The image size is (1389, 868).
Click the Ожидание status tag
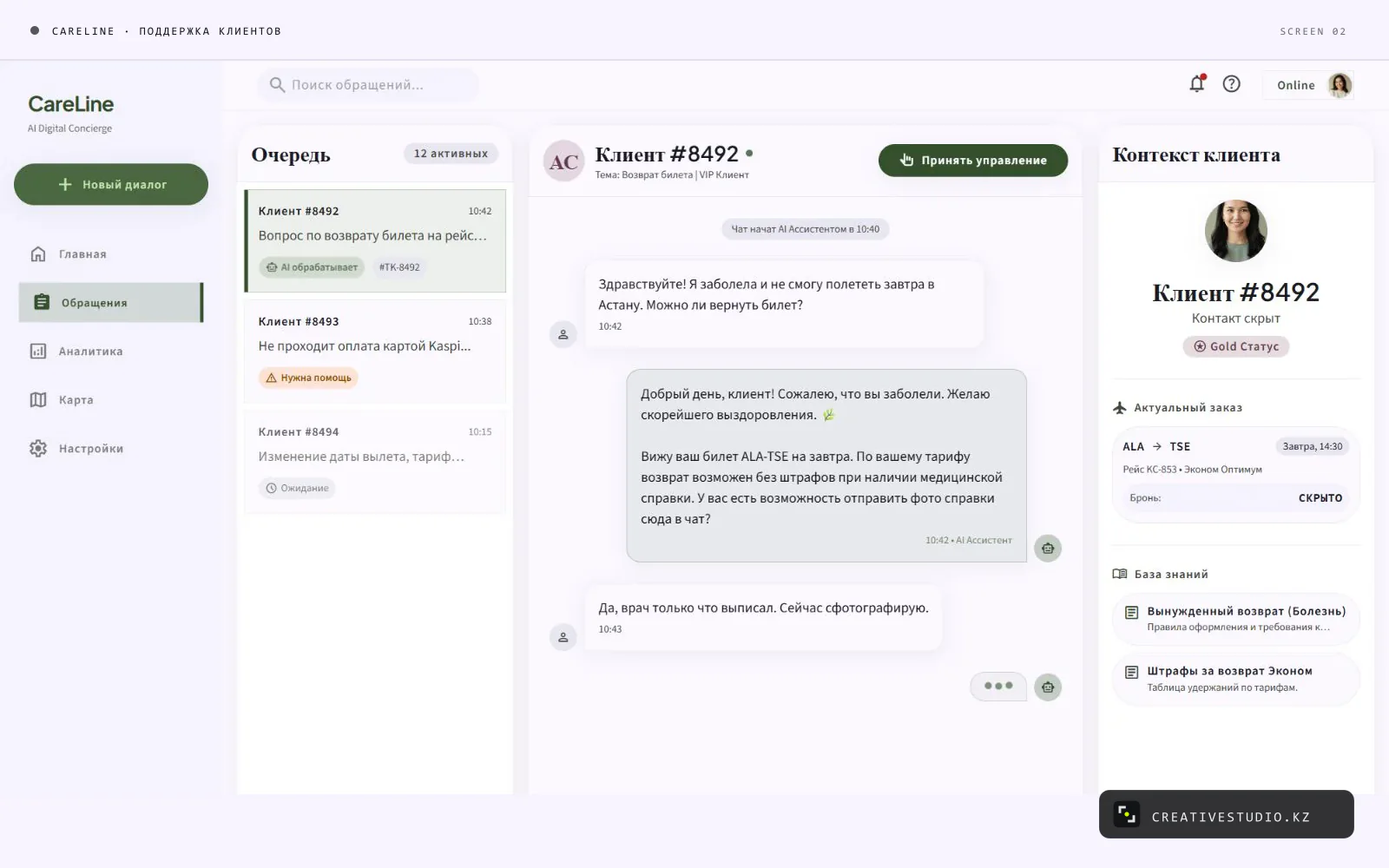click(x=297, y=488)
